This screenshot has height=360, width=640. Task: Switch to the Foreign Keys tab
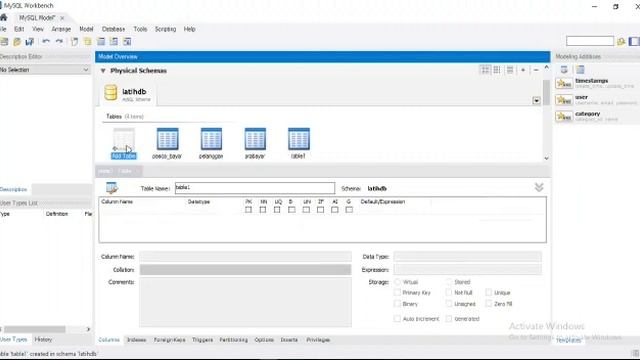(169, 340)
